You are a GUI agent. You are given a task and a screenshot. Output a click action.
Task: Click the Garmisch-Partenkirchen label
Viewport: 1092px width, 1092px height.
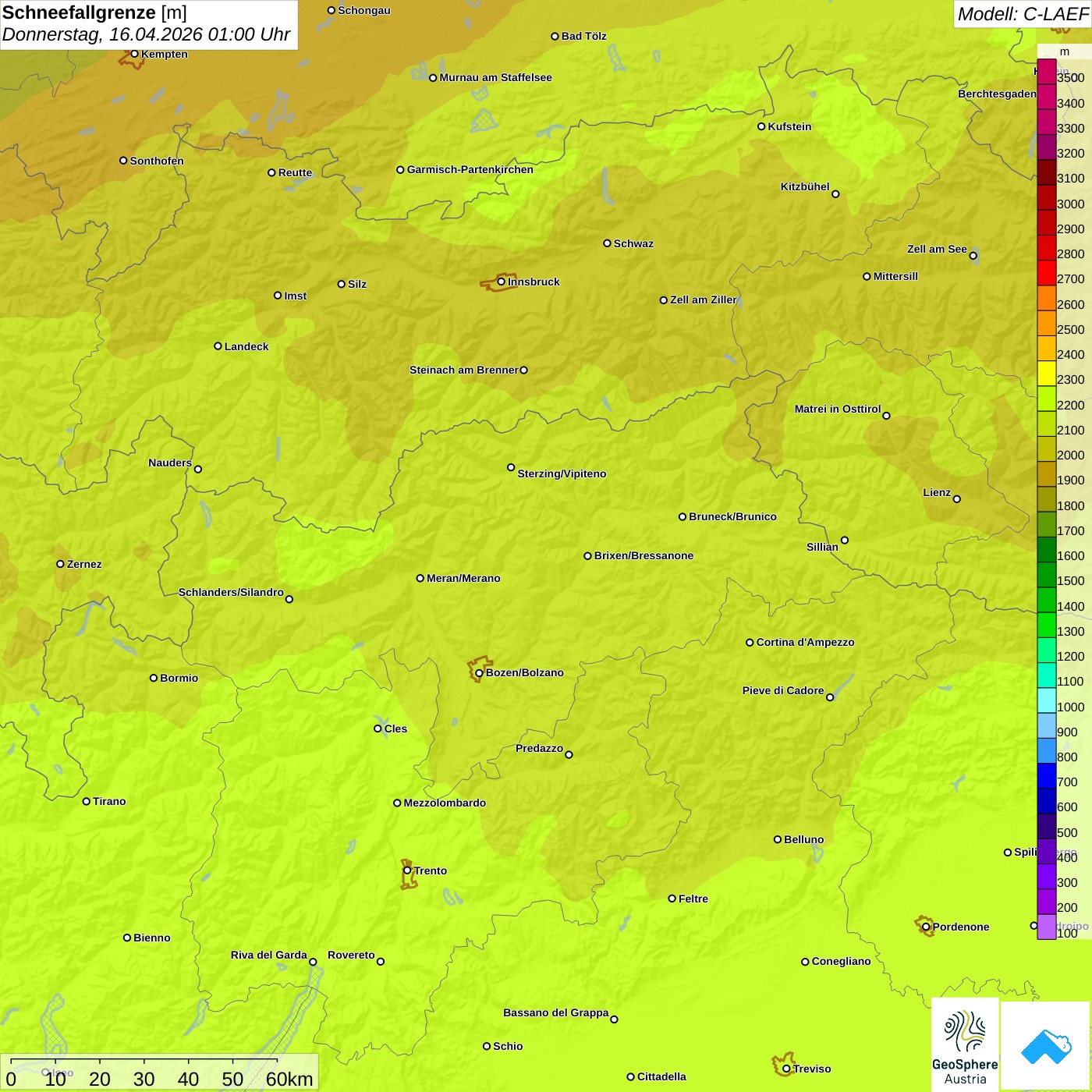click(x=470, y=169)
